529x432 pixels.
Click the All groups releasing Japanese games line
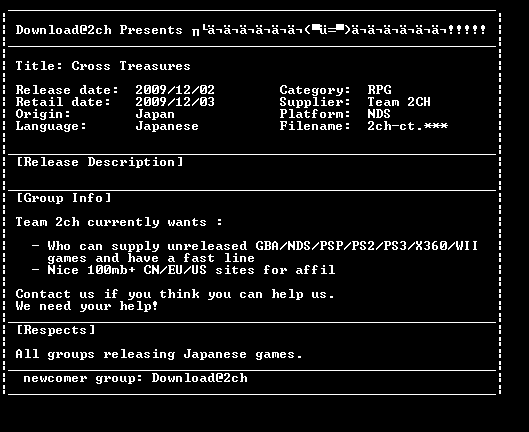[x=159, y=354]
